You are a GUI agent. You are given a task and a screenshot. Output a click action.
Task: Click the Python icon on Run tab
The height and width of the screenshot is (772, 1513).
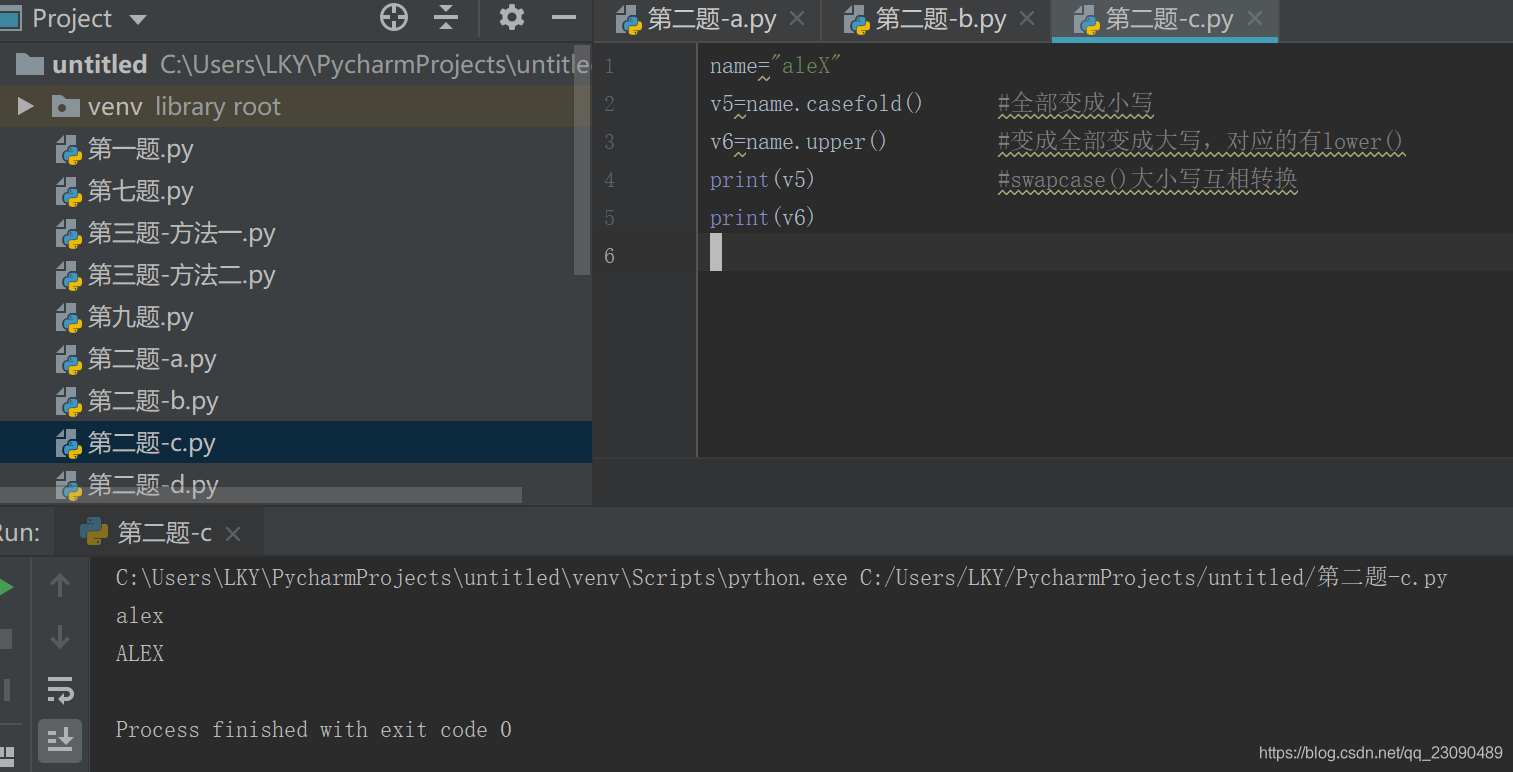click(94, 532)
